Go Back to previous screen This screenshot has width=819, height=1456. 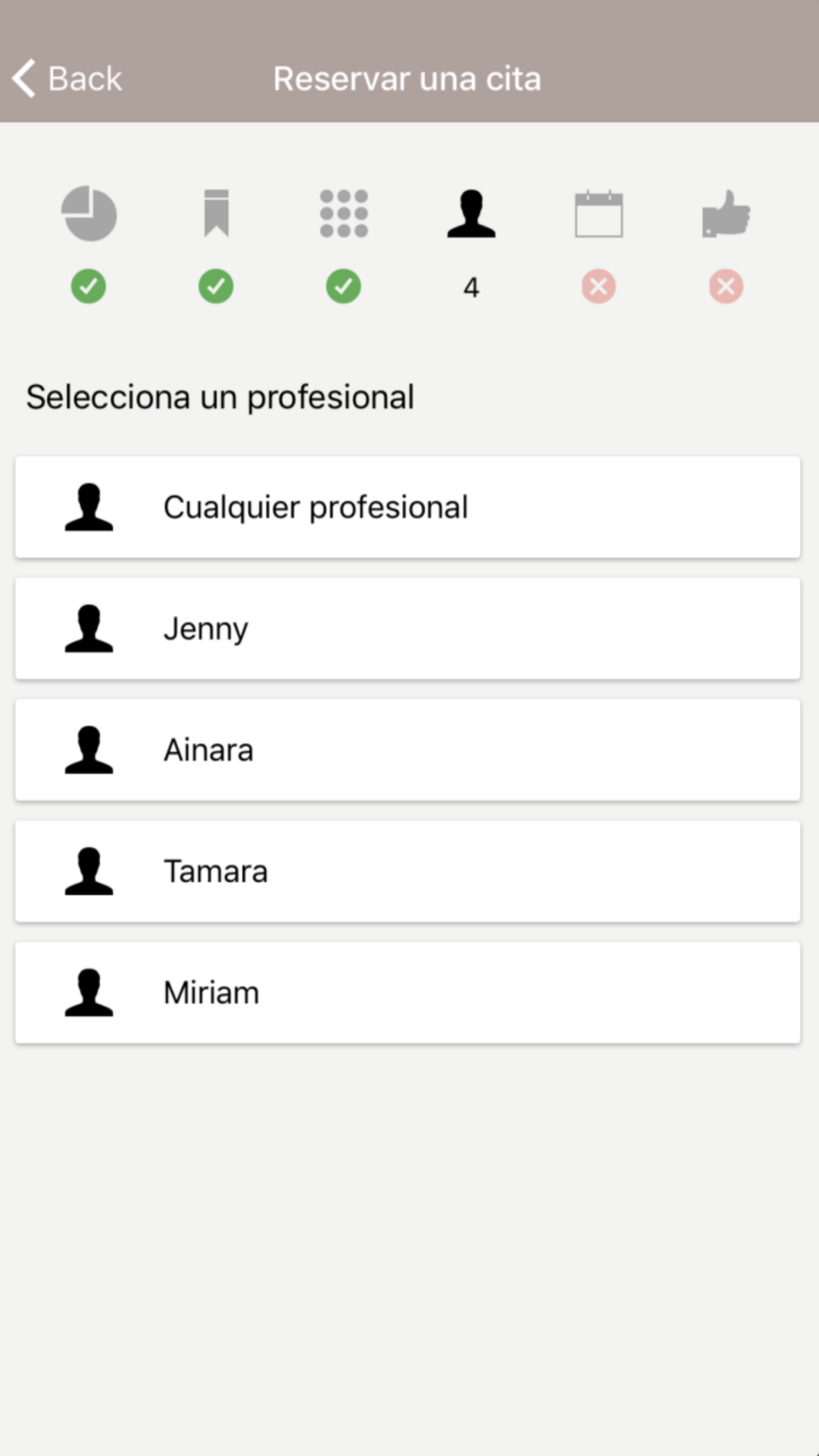[x=67, y=79]
